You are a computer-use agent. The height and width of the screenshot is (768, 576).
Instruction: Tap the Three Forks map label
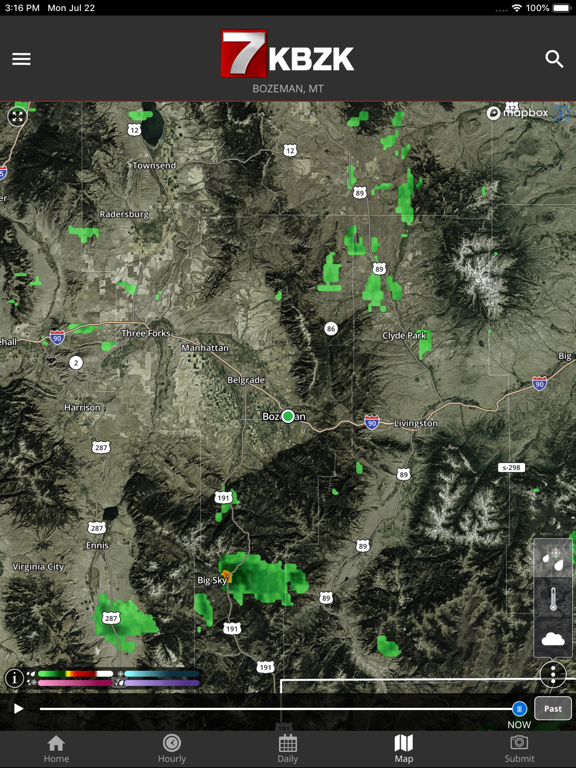[145, 334]
